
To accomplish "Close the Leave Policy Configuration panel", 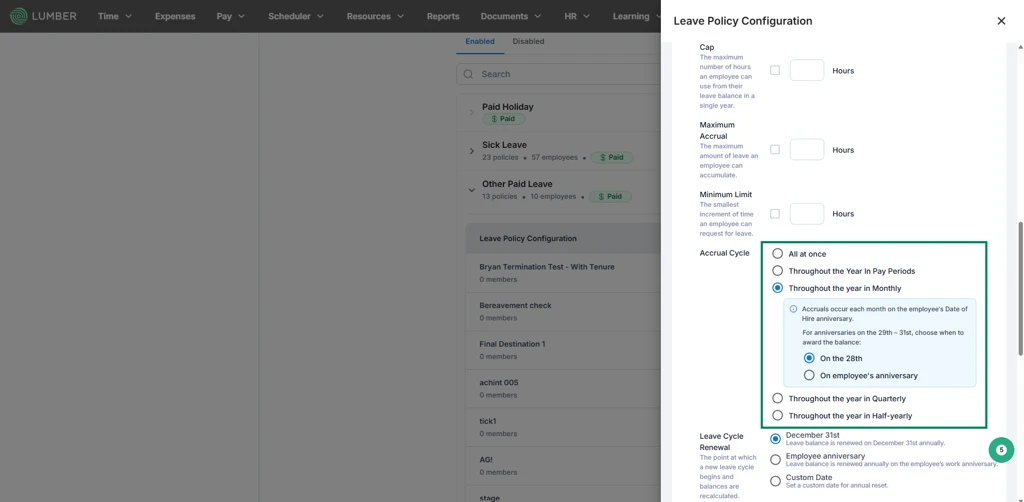I will tap(1001, 21).
